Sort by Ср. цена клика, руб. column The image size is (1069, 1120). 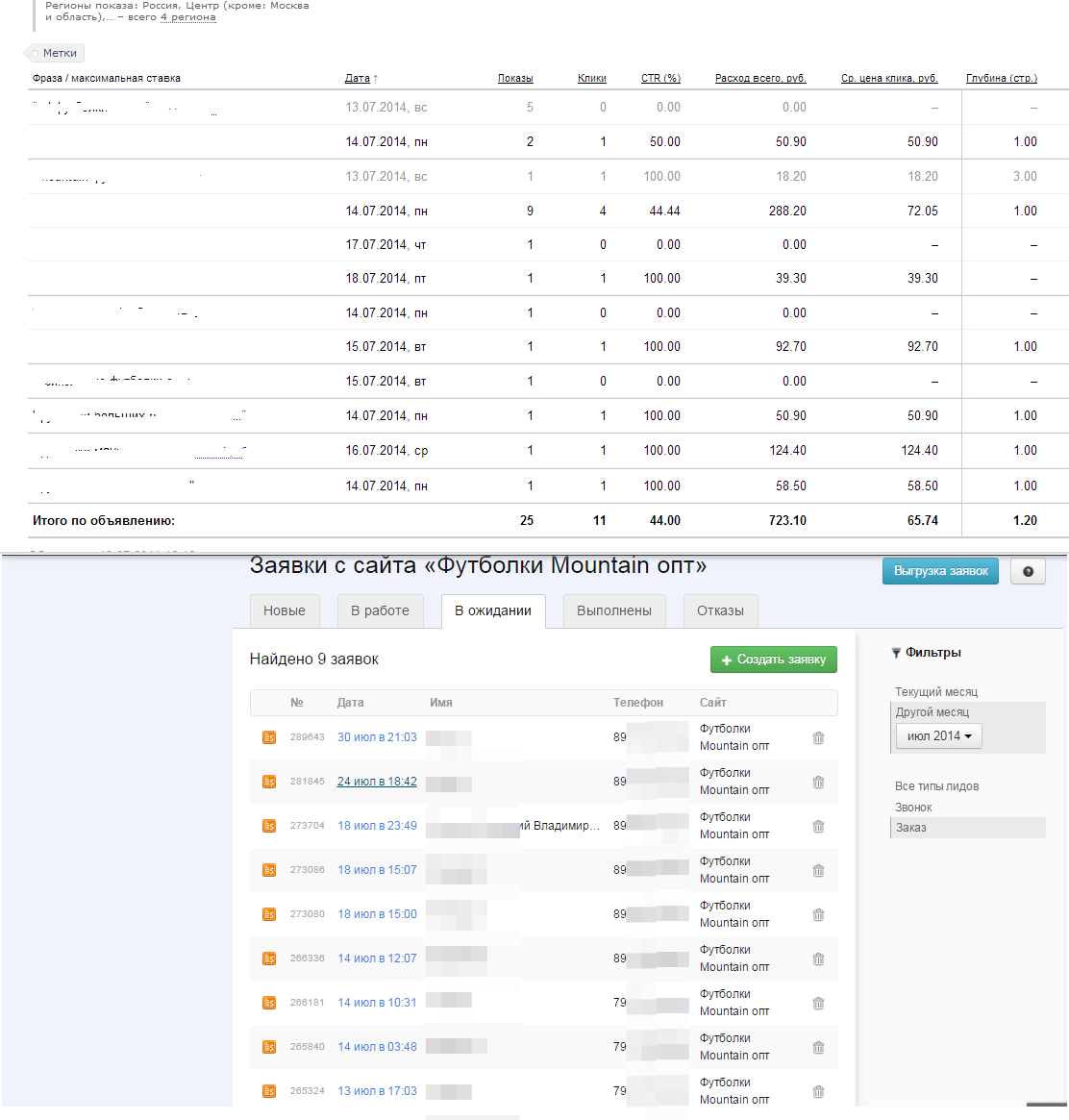[x=889, y=79]
